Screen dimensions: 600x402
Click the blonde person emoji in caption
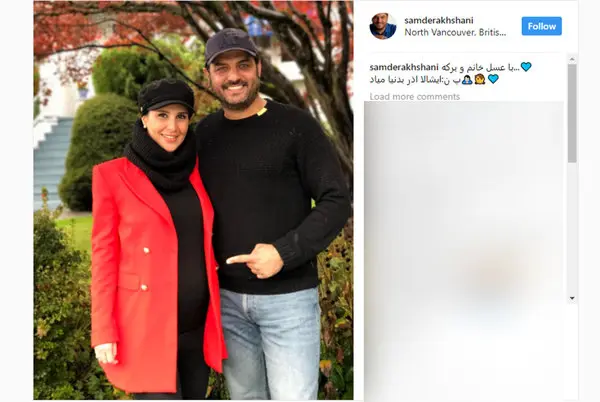[x=480, y=79]
